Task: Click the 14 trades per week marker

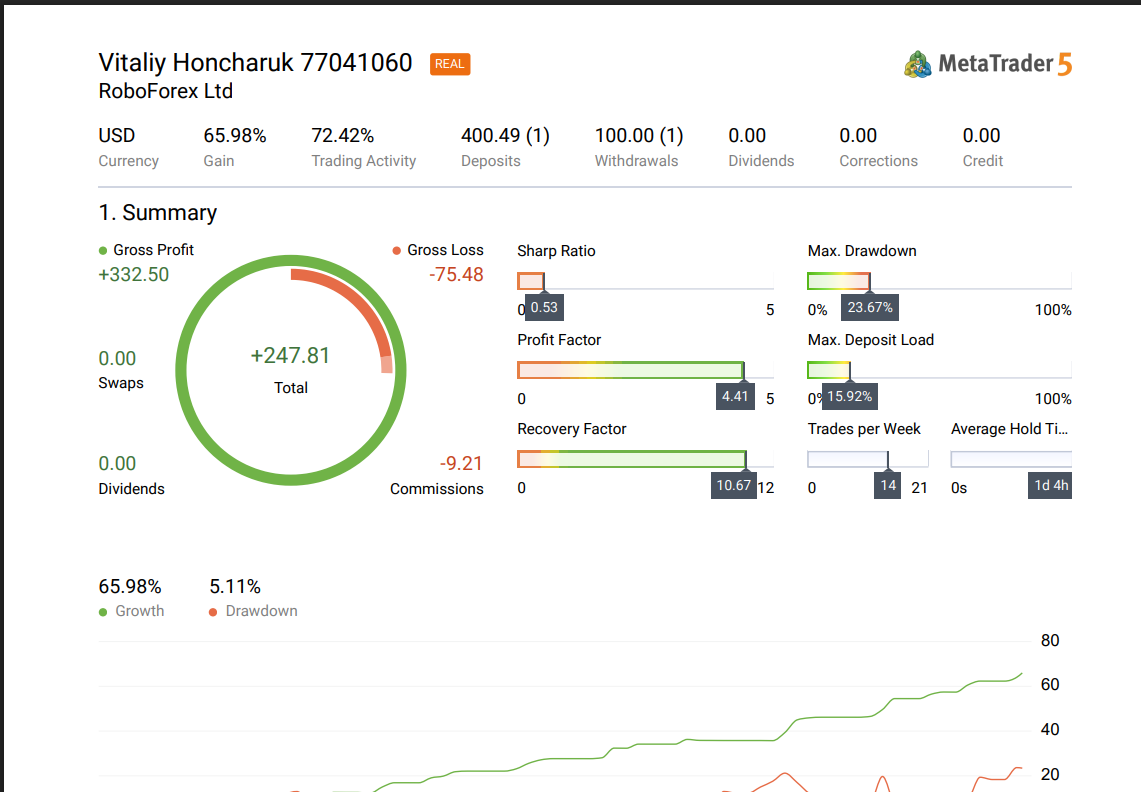Action: [888, 486]
